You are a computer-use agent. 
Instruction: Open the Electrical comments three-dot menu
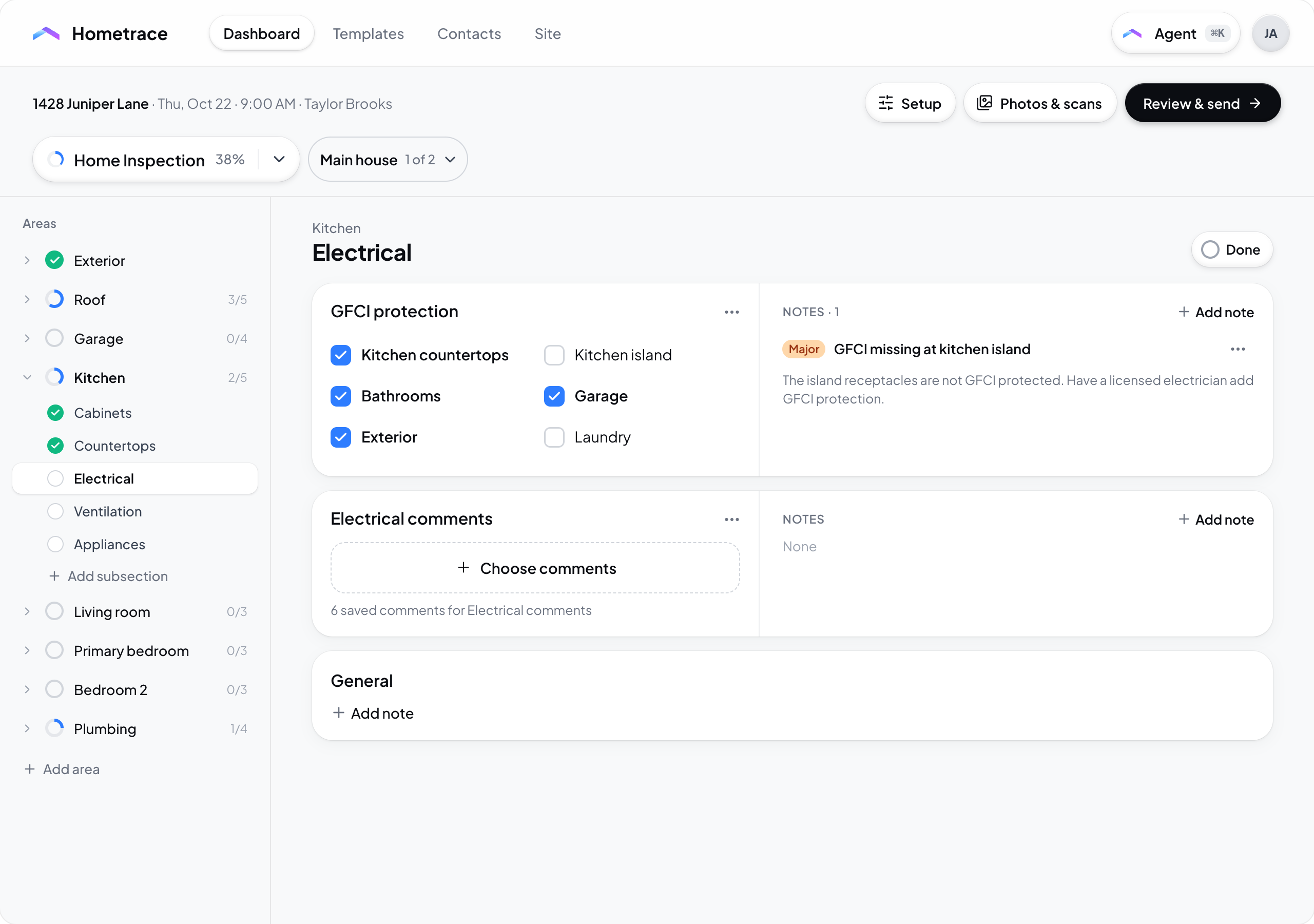pos(731,519)
